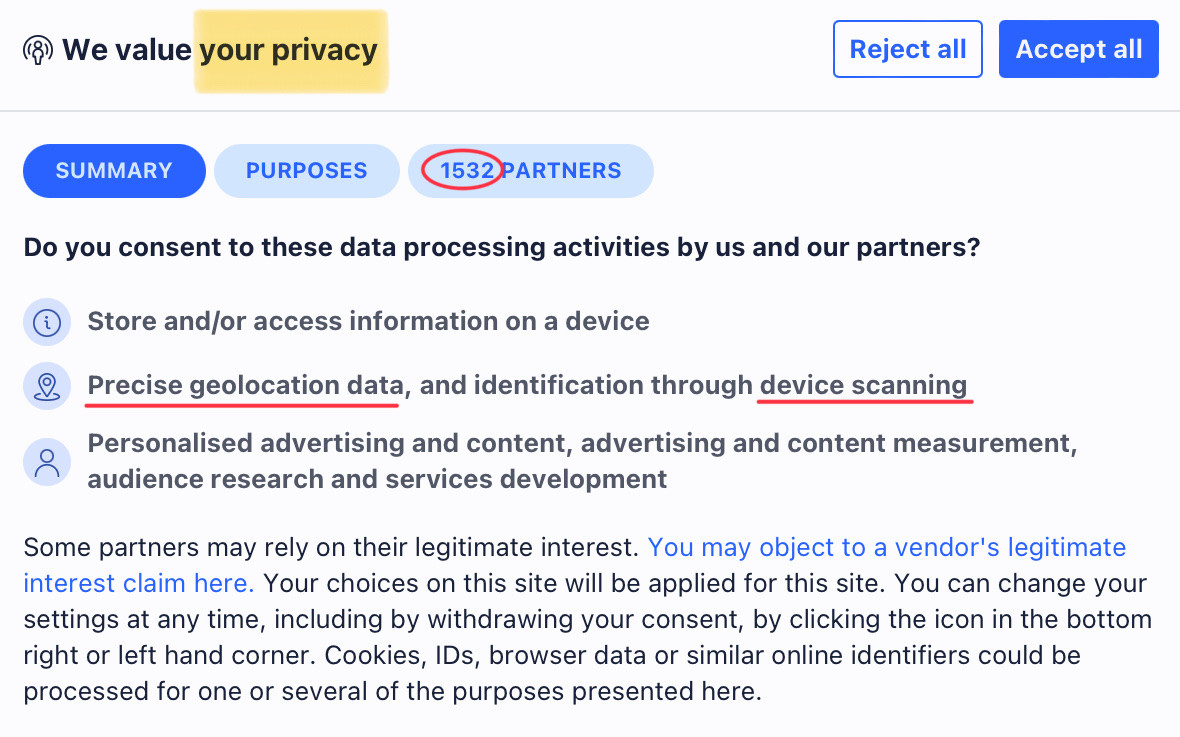The width and height of the screenshot is (1180, 737).
Task: Click the highlighted "your privacy" words
Action: point(288,50)
